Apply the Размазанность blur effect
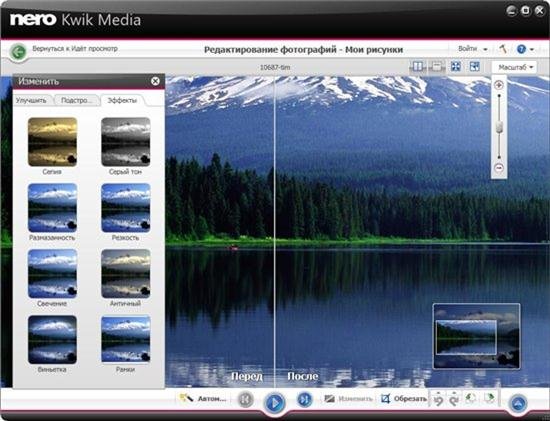 click(52, 208)
